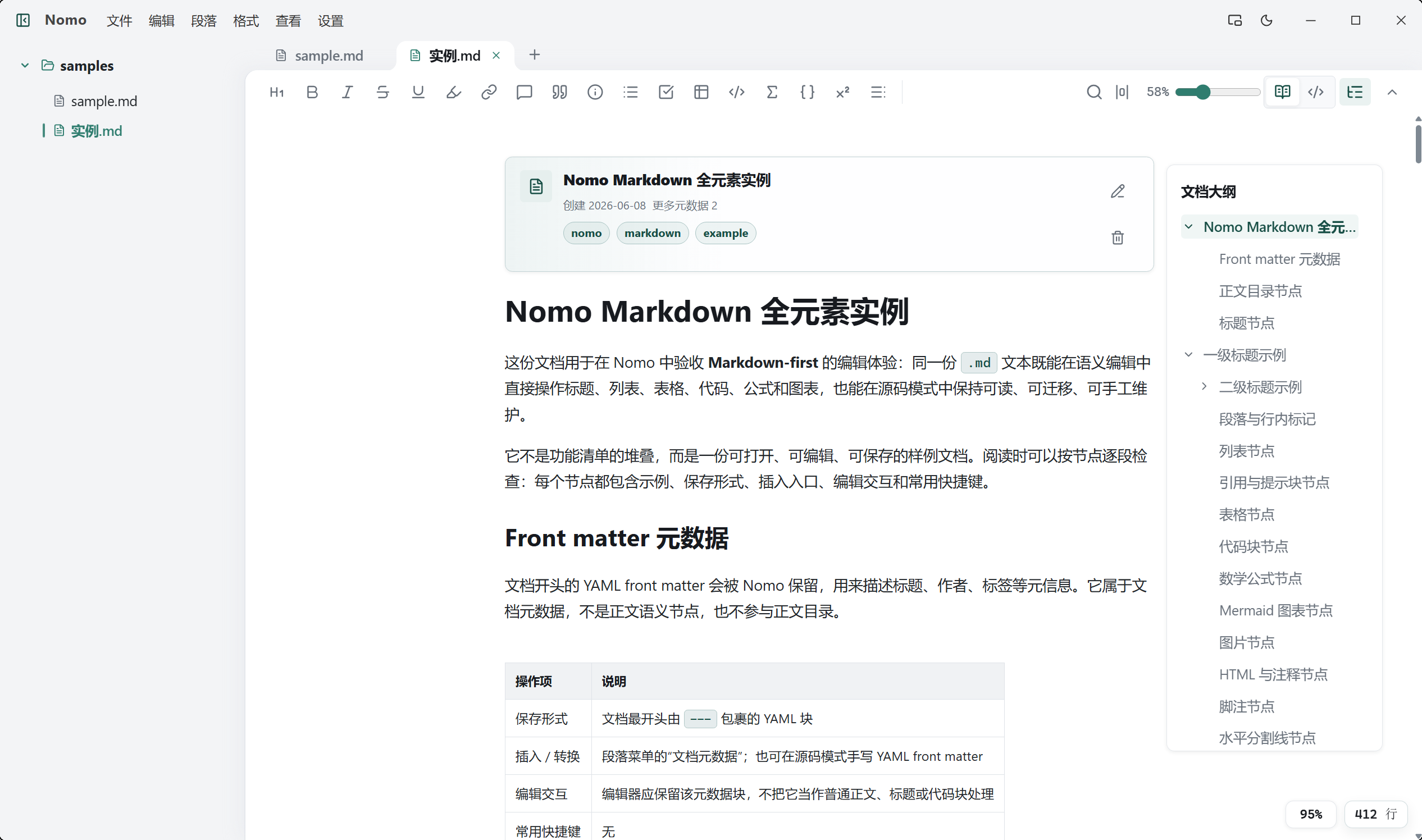Insert a blockquote
The image size is (1422, 840).
coord(560,92)
